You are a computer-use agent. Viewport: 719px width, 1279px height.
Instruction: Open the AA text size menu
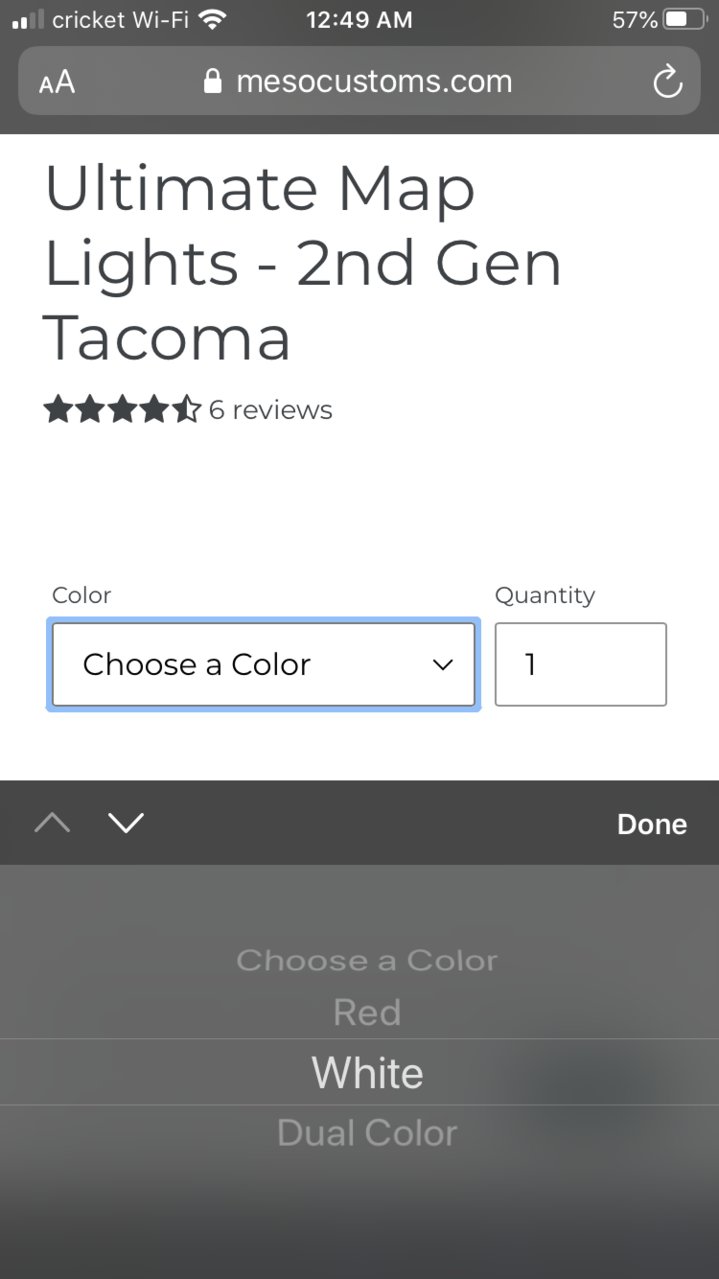tap(57, 82)
